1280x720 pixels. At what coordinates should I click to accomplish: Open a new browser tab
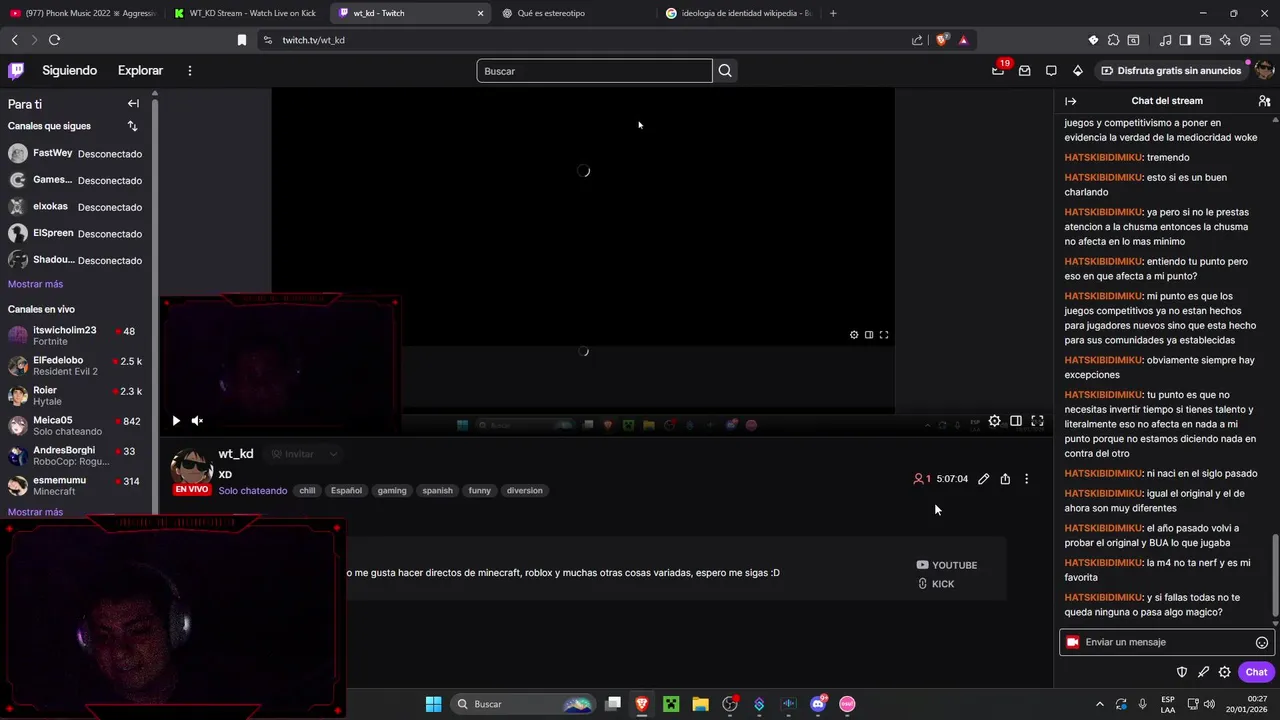833,13
